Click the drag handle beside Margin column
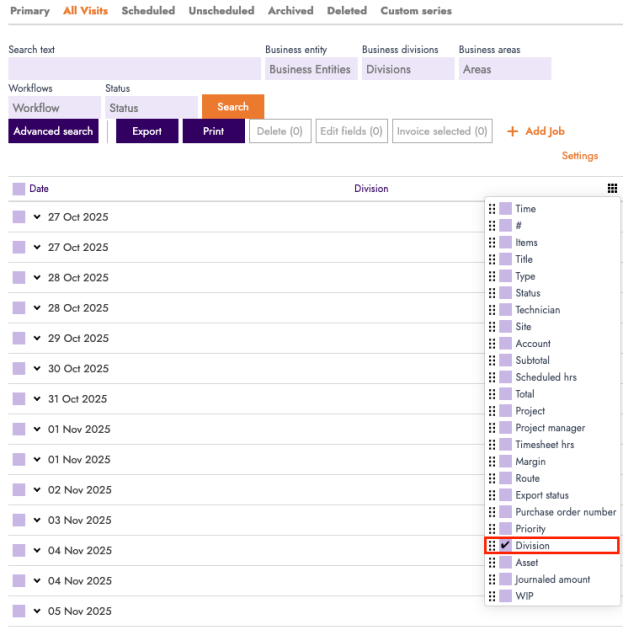 tap(492, 462)
